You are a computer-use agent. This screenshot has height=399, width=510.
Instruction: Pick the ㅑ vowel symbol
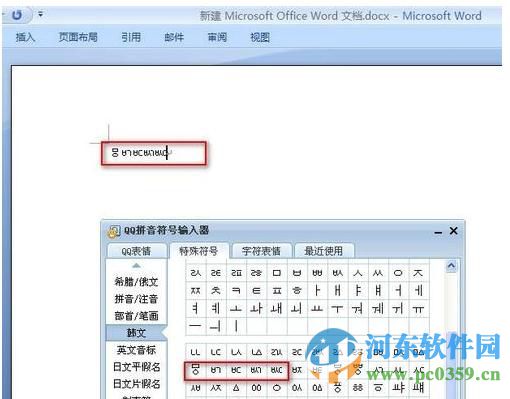point(358,291)
